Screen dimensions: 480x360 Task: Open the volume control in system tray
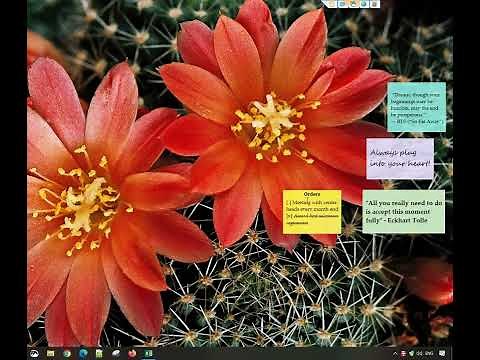click(x=420, y=353)
